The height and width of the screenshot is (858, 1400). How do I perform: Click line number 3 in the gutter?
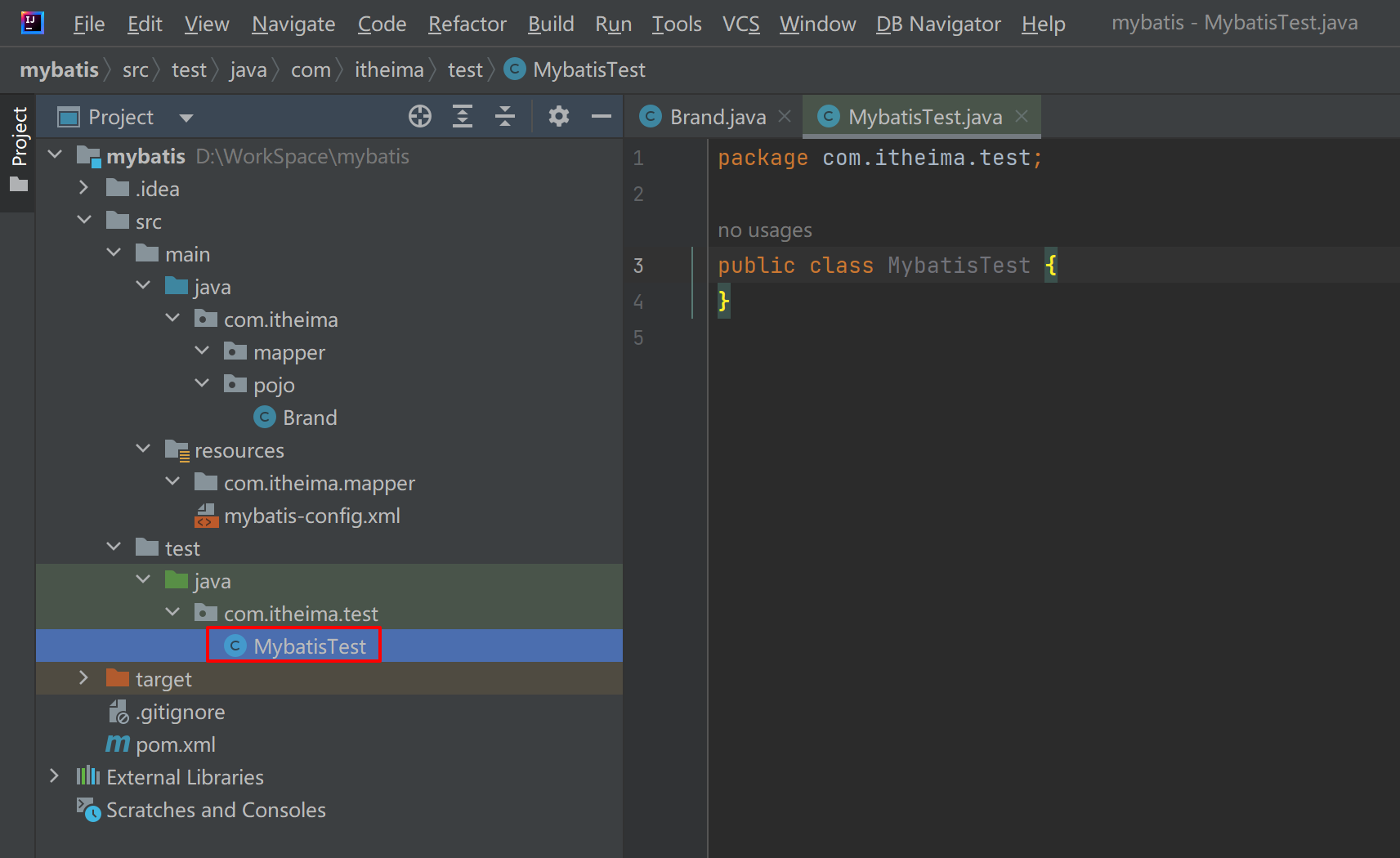tap(638, 266)
